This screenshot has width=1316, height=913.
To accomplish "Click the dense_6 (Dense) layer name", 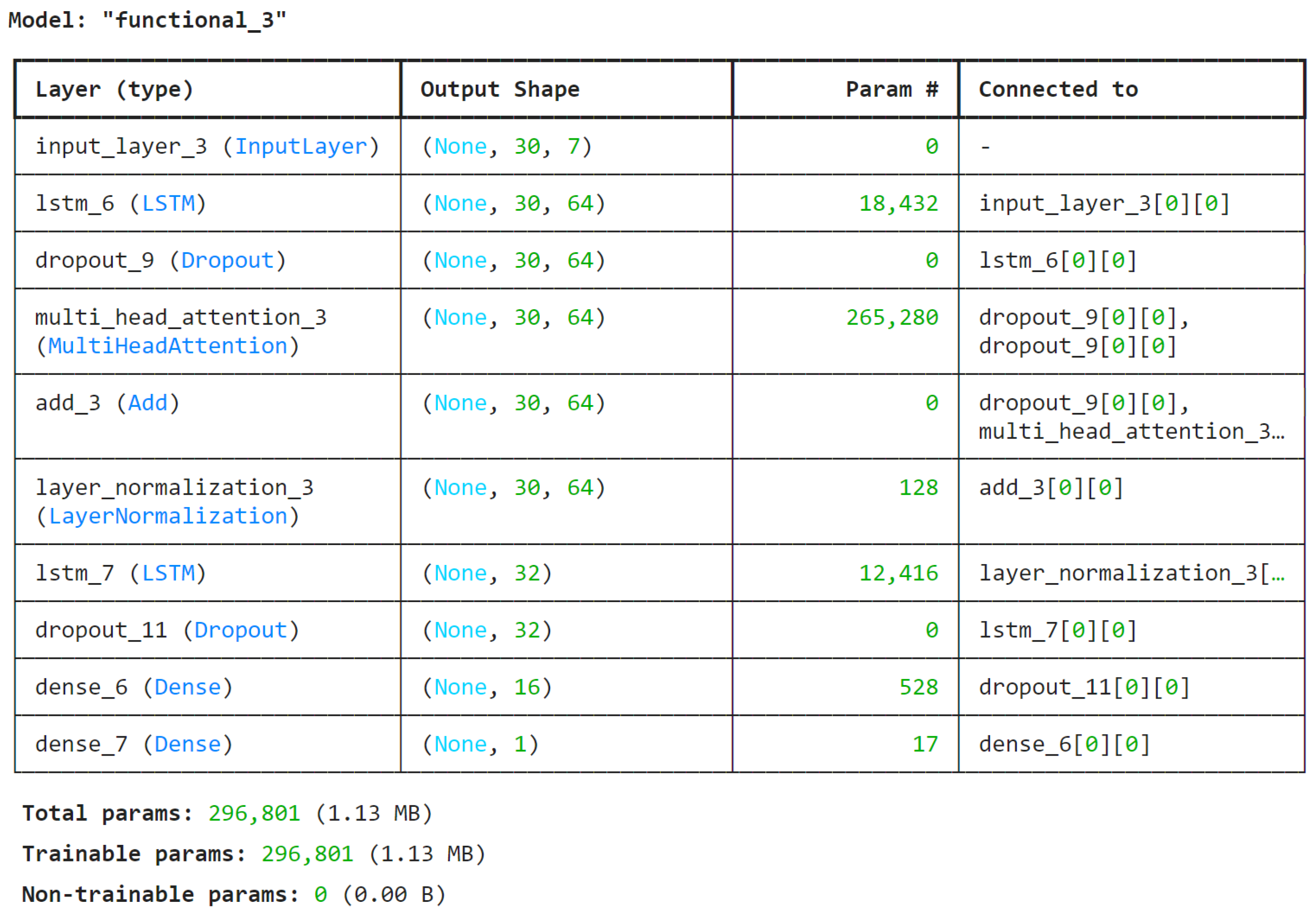I will (134, 688).
